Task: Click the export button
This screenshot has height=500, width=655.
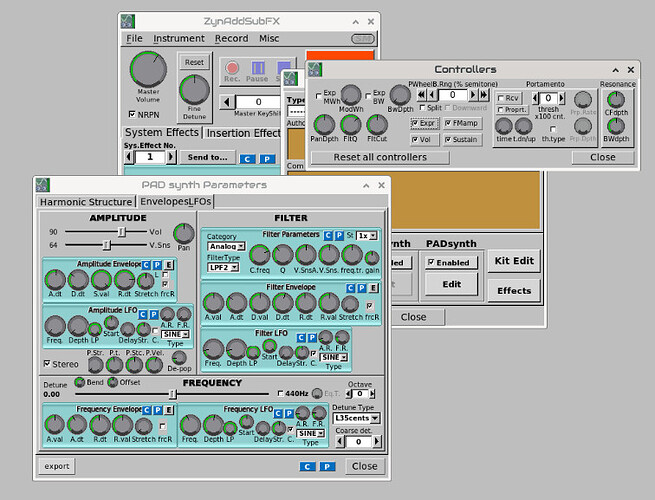Action: tap(57, 466)
